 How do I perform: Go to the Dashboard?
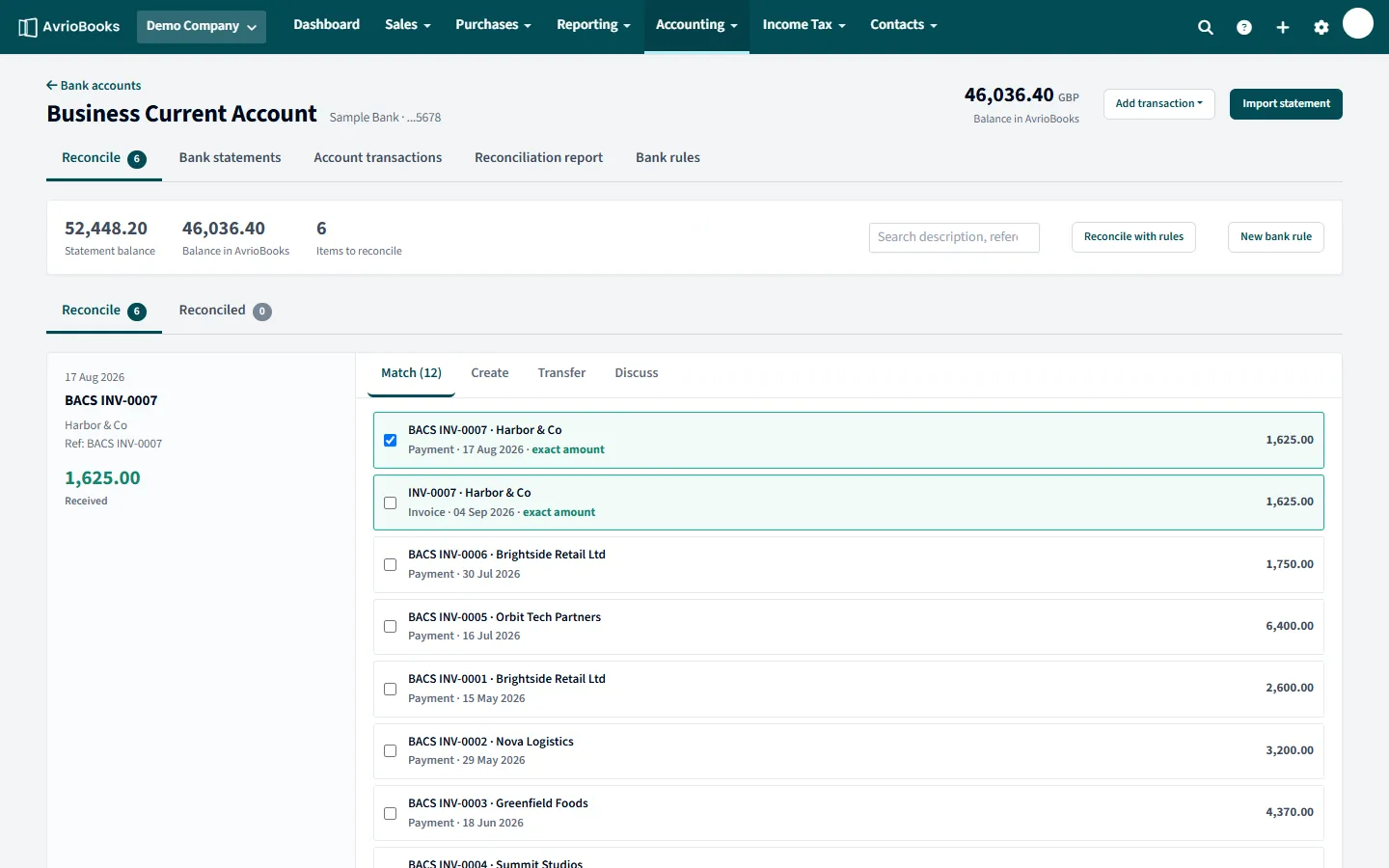pos(326,25)
